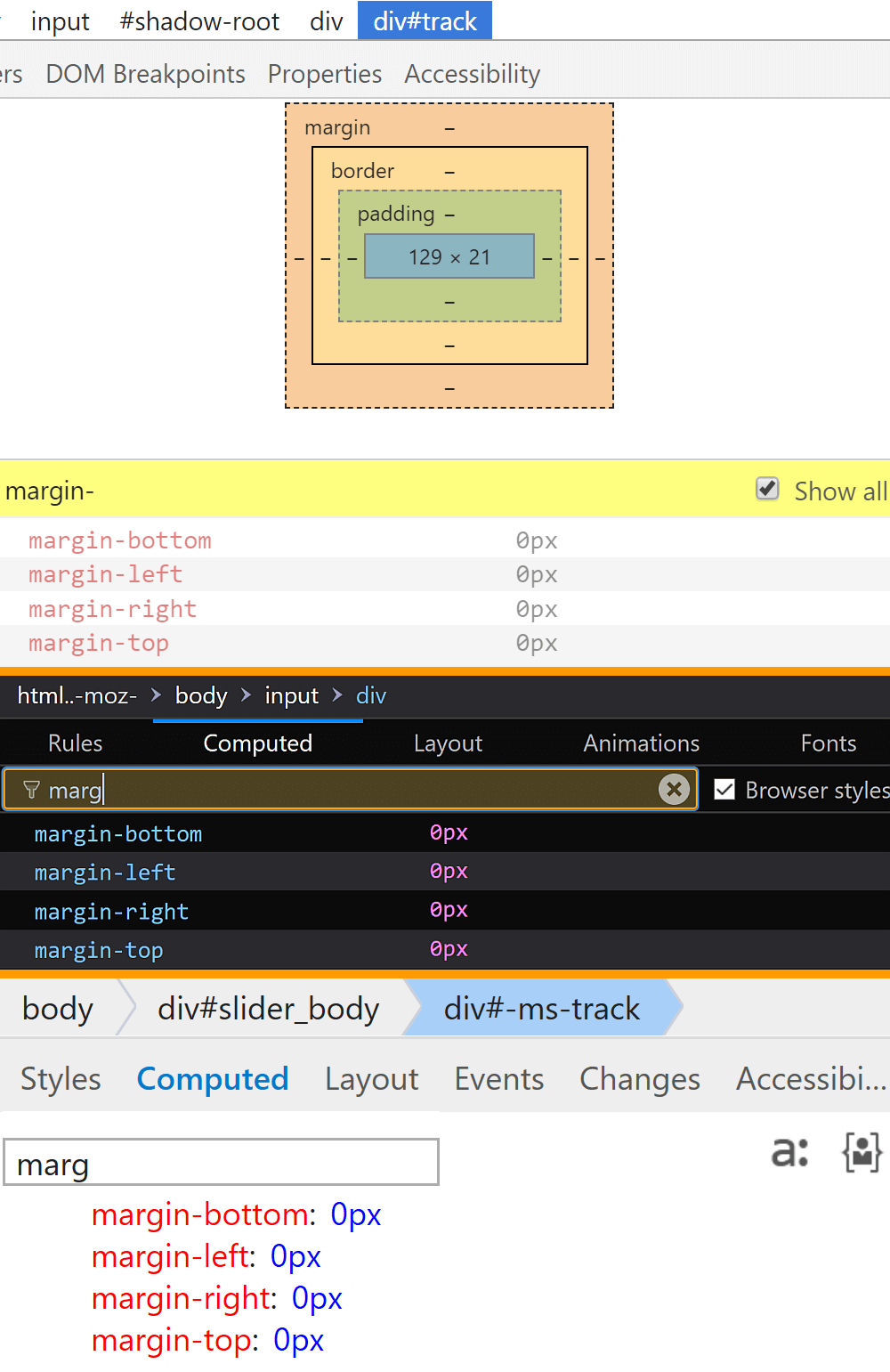Click the 129 × 21 content box
This screenshot has width=890, height=1372.
pyautogui.click(x=449, y=256)
